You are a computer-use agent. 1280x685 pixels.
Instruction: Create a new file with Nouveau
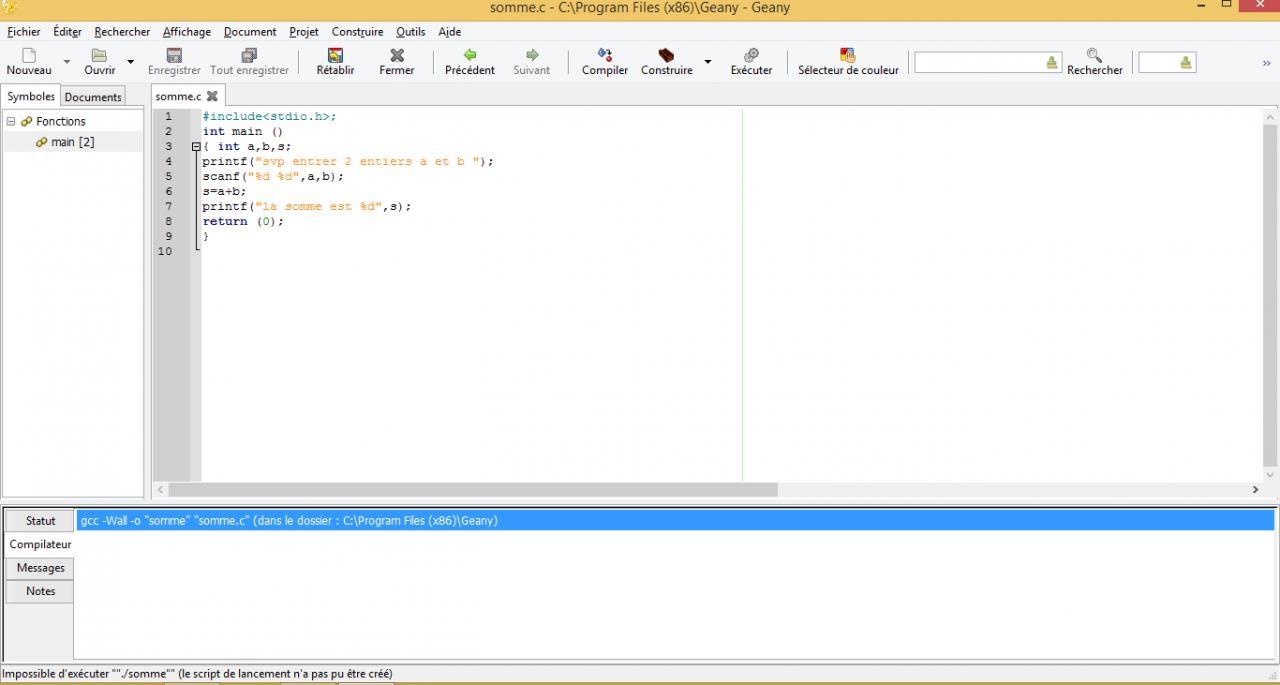pyautogui.click(x=29, y=56)
